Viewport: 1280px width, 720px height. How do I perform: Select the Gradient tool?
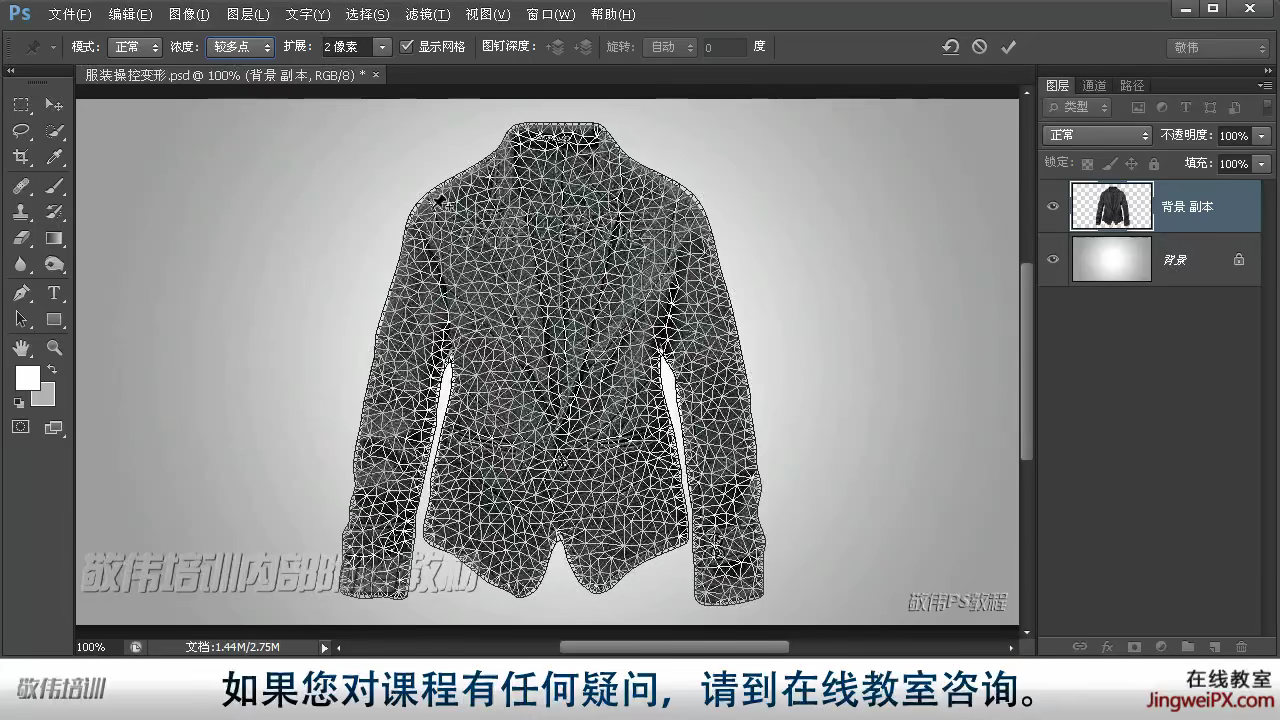[54, 238]
